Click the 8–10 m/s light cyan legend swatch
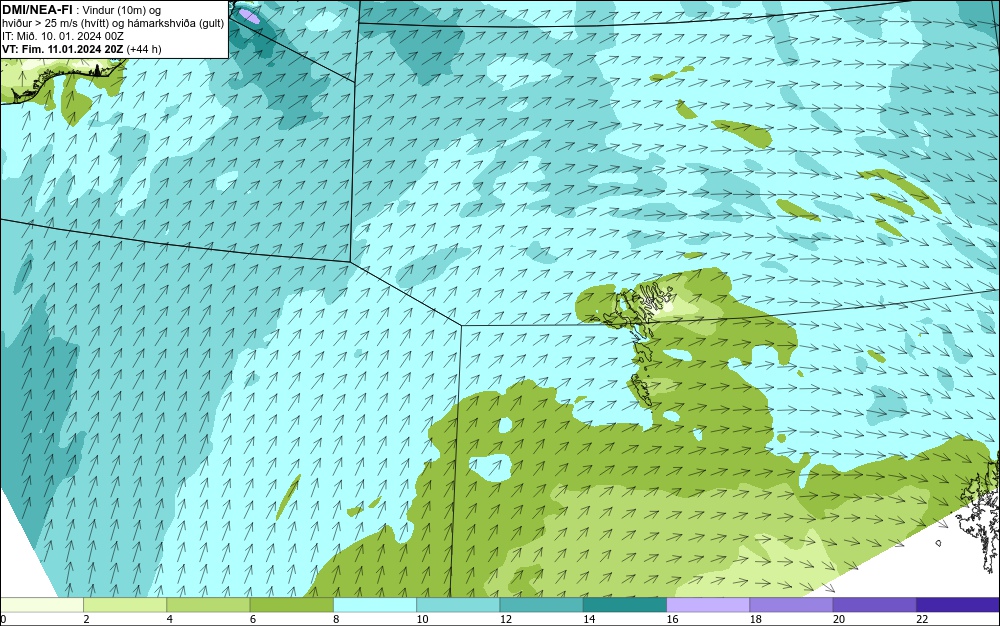1000x626 pixels. tap(375, 604)
